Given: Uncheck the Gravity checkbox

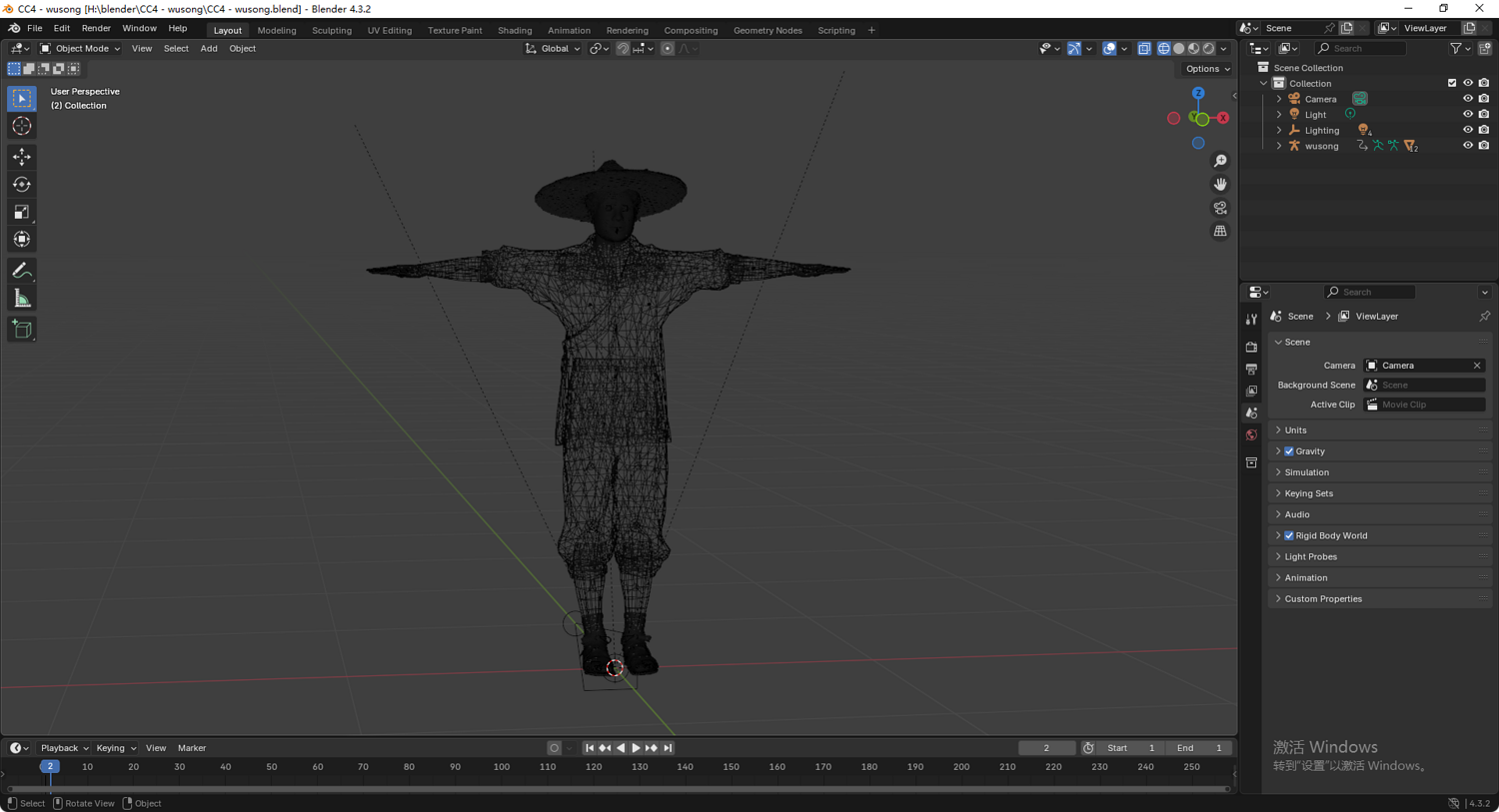Looking at the screenshot, I should coord(1289,451).
